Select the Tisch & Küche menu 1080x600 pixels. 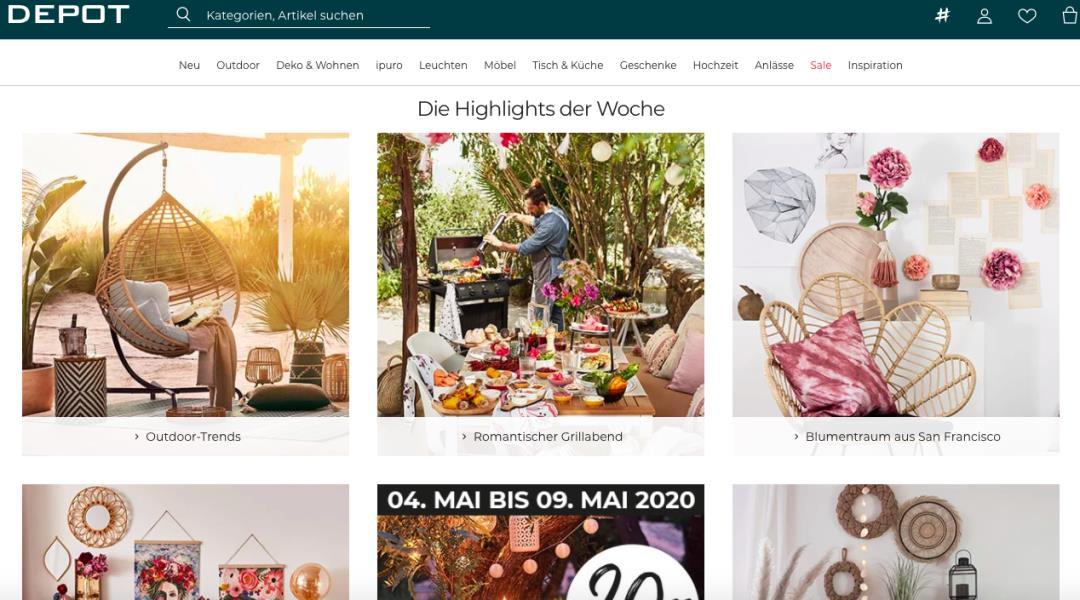click(568, 65)
